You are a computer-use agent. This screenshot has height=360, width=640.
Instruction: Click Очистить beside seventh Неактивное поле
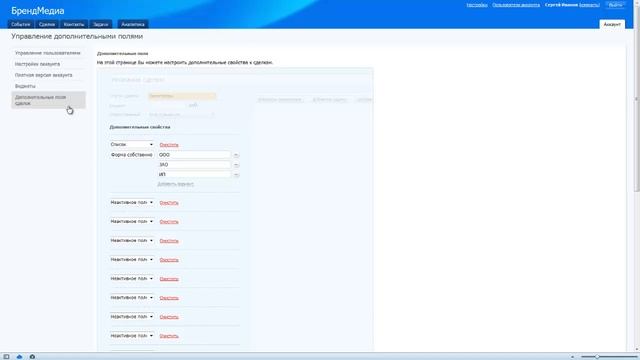169,317
